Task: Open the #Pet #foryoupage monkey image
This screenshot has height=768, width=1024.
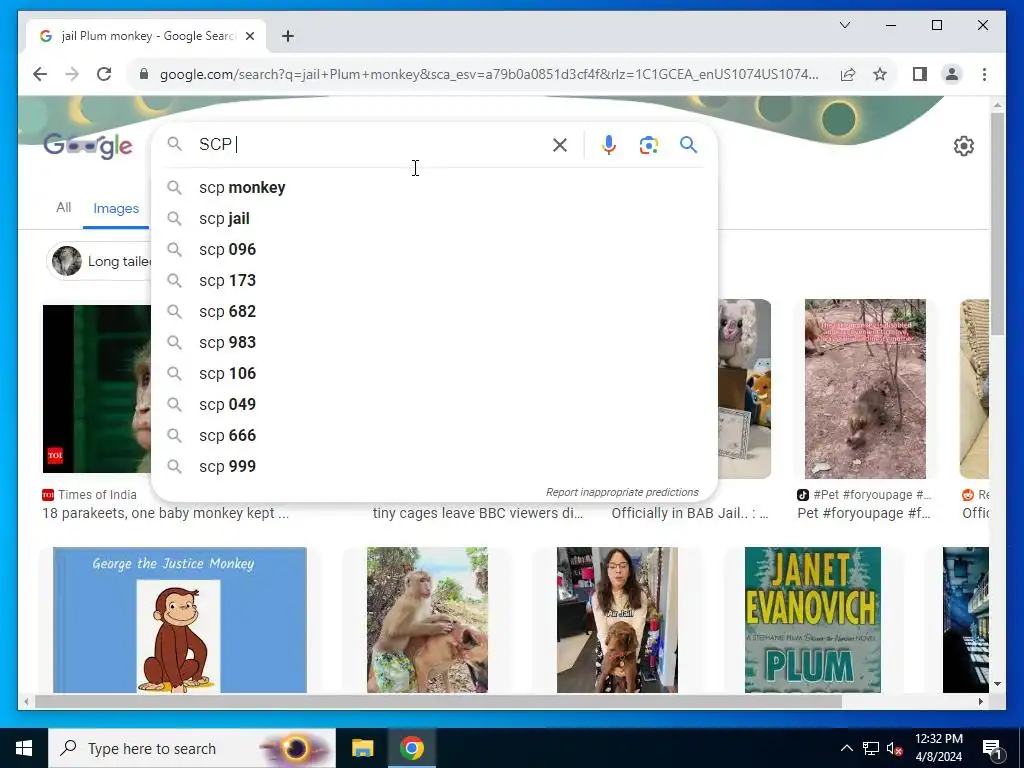Action: (x=865, y=389)
